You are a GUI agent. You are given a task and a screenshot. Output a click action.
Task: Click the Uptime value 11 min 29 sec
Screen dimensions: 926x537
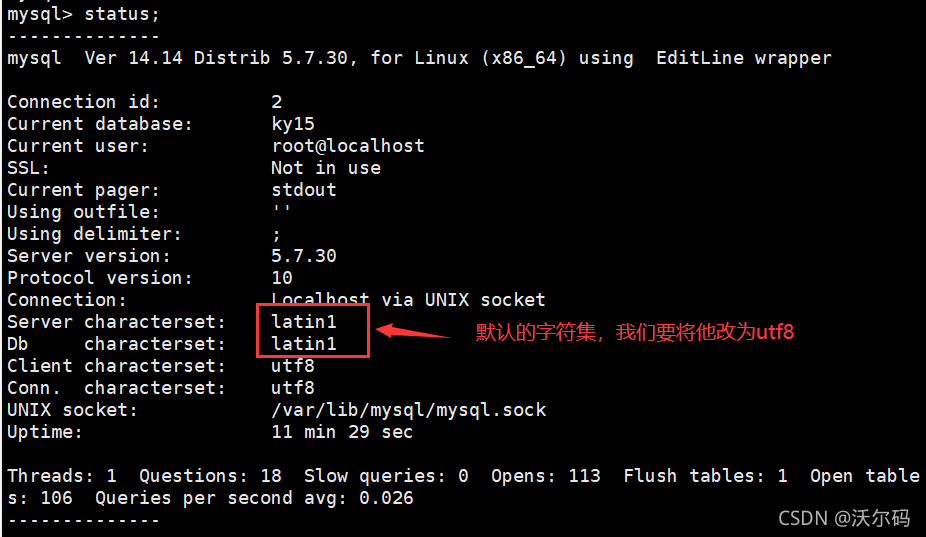(x=342, y=432)
